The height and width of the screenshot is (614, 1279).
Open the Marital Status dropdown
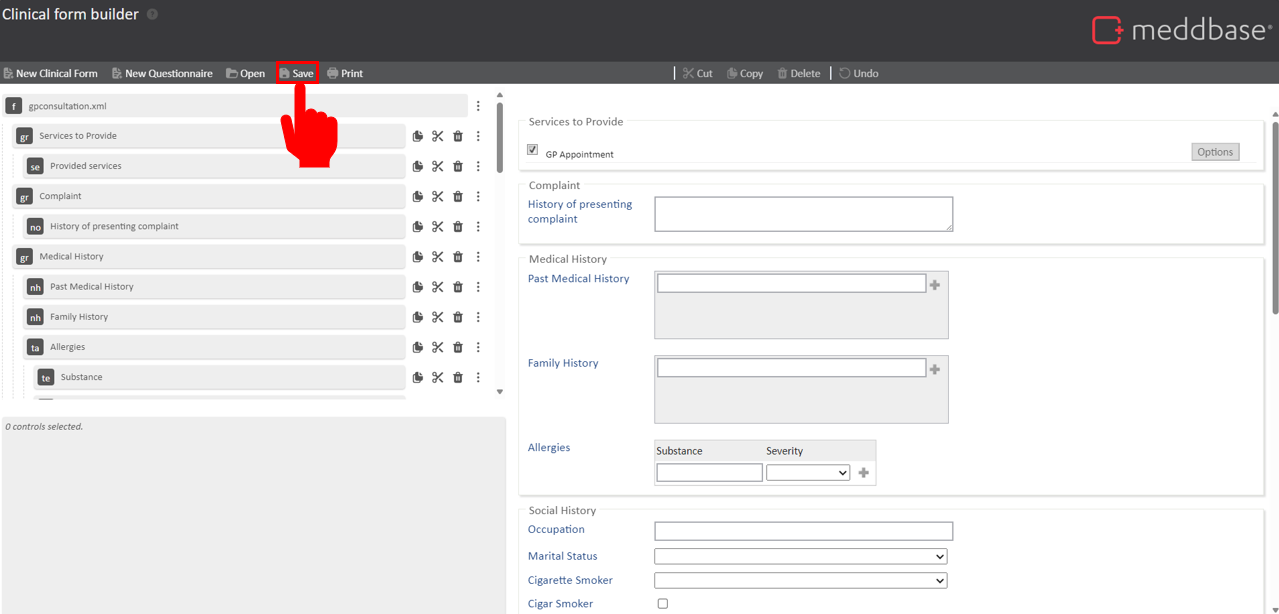(800, 556)
